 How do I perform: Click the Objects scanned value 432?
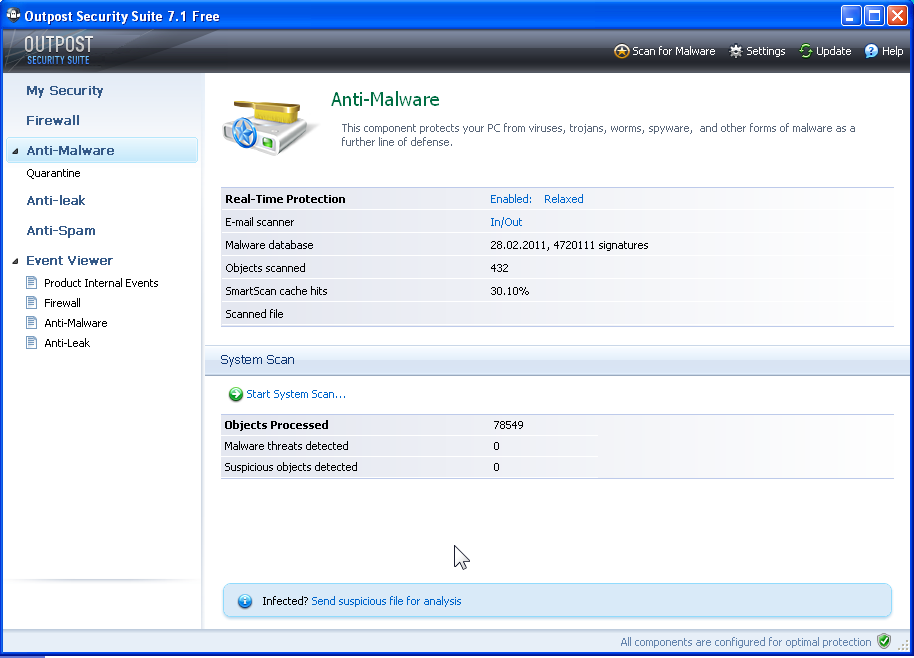pyautogui.click(x=499, y=268)
